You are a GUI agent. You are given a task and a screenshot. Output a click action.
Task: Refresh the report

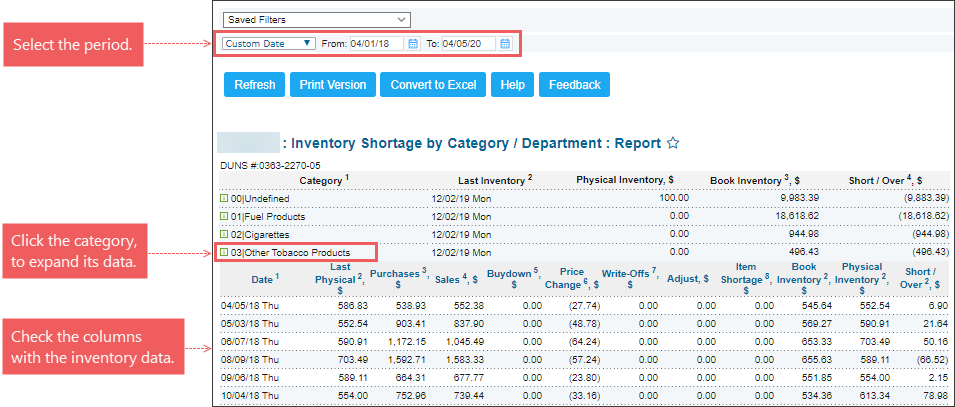tap(255, 85)
